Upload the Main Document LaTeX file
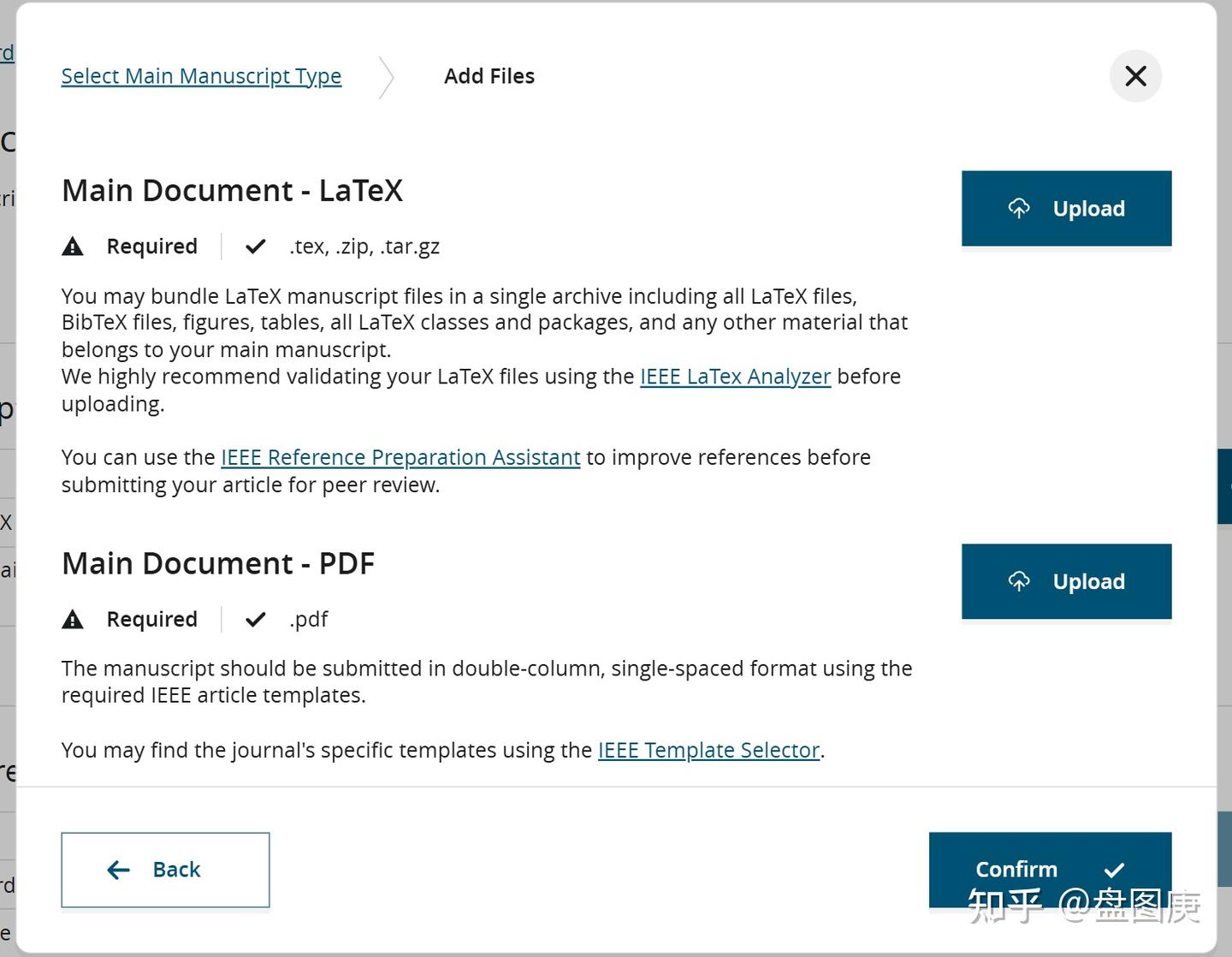 [x=1066, y=208]
